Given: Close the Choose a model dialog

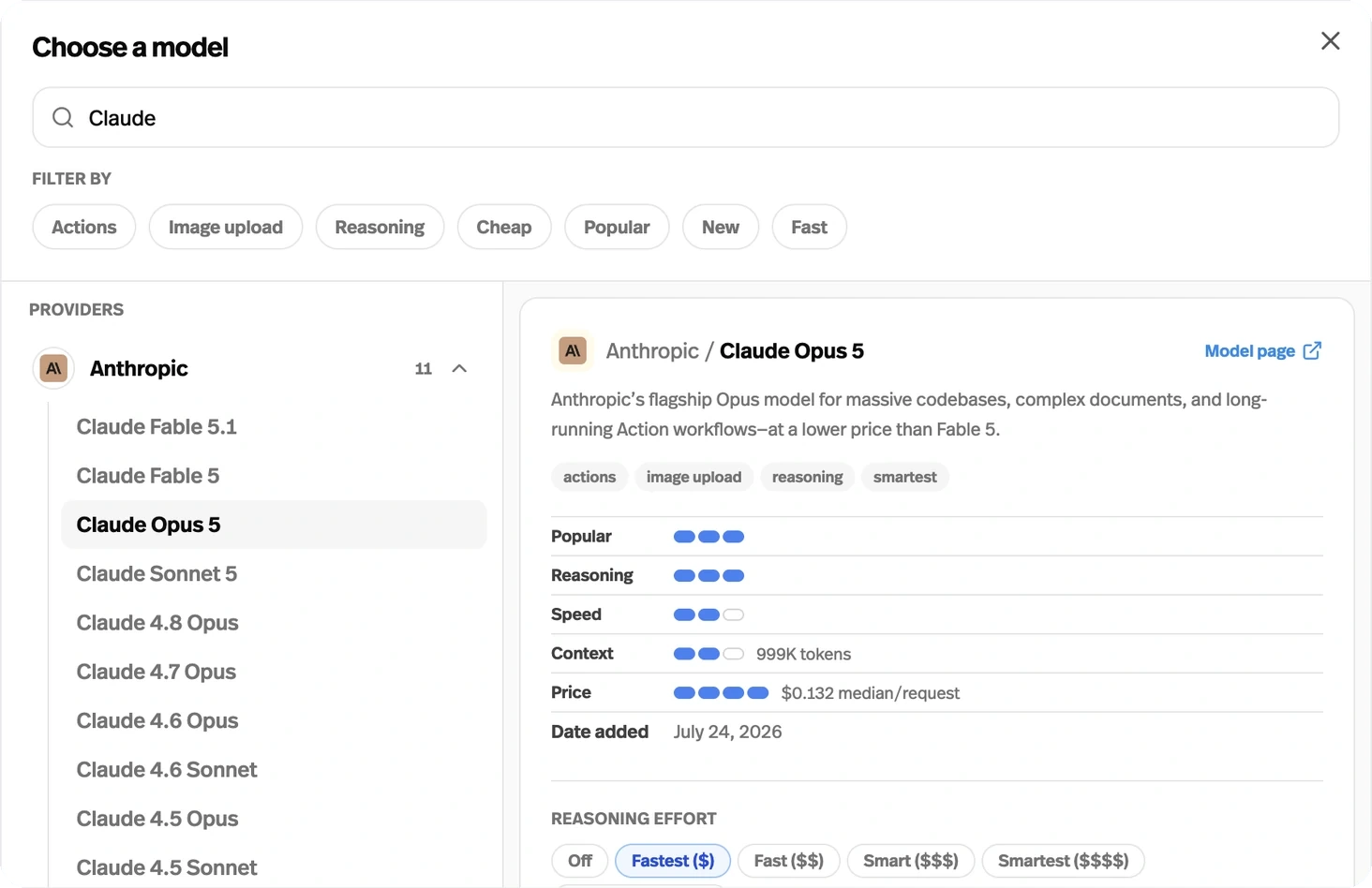Looking at the screenshot, I should (1330, 41).
